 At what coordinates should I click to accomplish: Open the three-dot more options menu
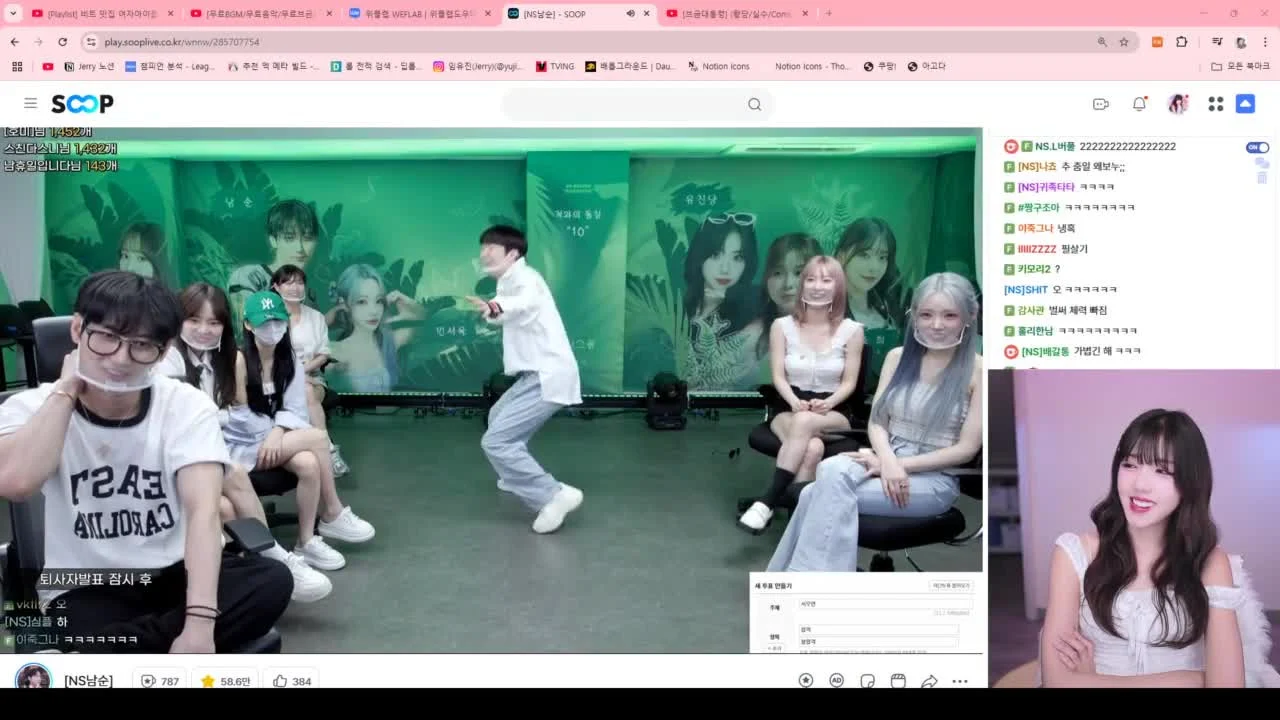pos(960,681)
